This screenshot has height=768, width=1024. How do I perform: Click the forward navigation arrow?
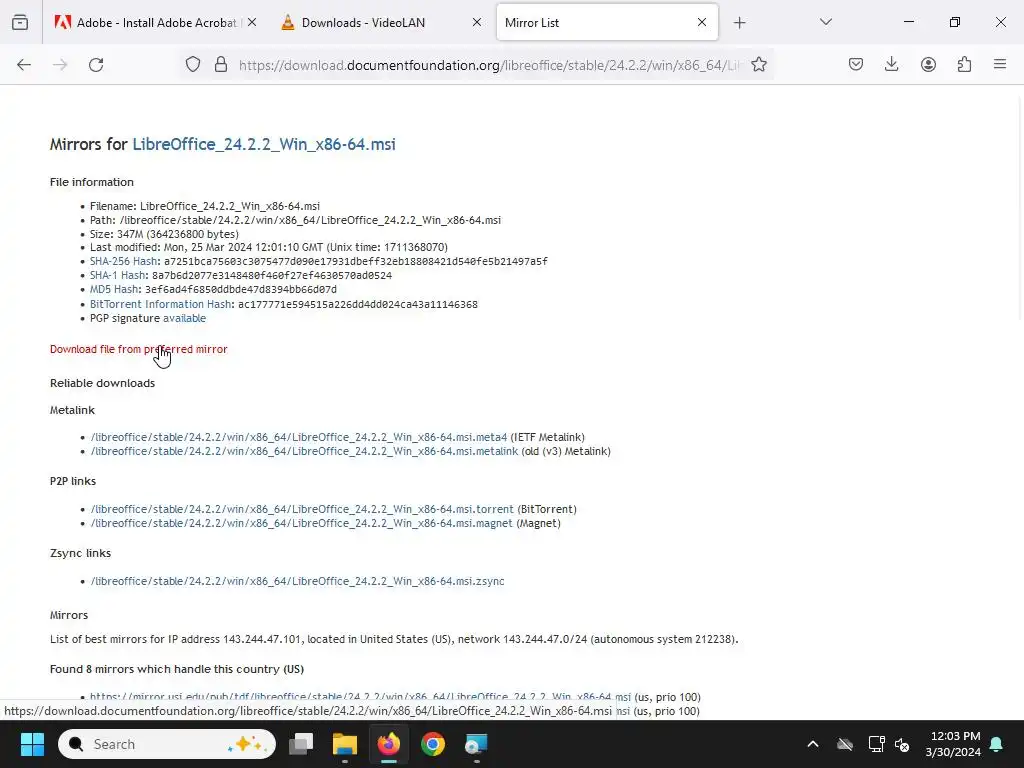[x=60, y=65]
